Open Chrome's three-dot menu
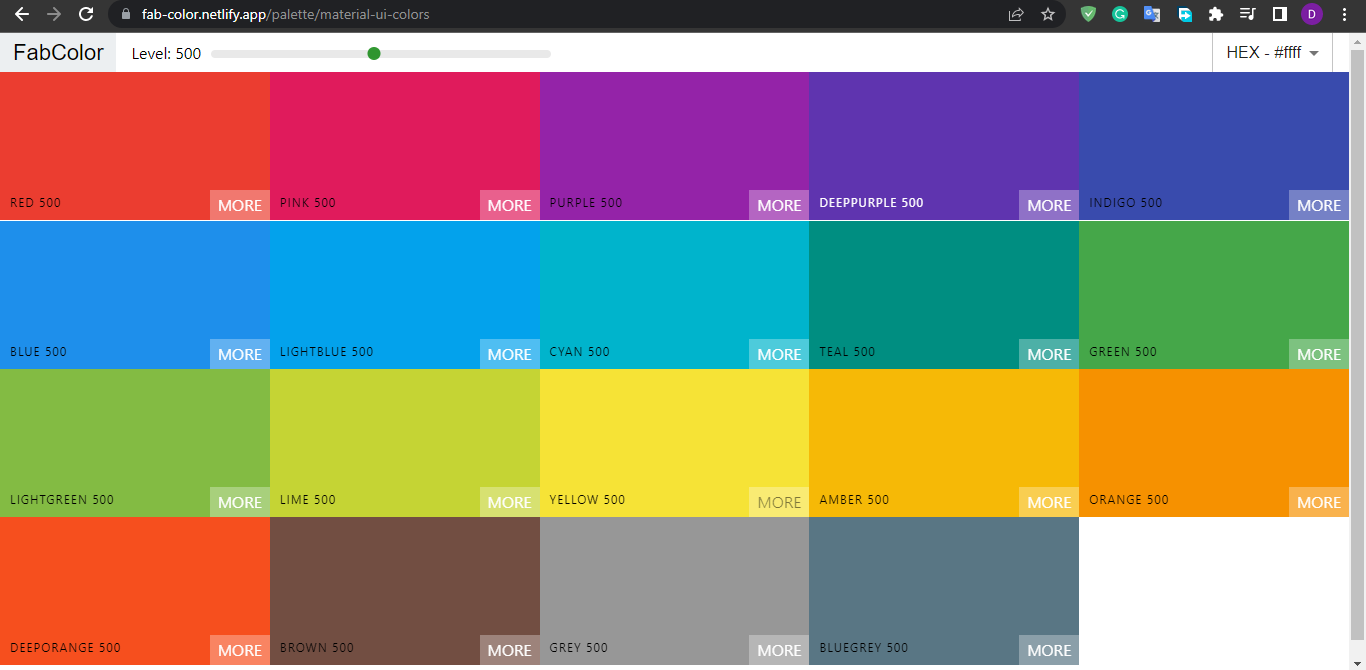The width and height of the screenshot is (1366, 670). 1343,14
